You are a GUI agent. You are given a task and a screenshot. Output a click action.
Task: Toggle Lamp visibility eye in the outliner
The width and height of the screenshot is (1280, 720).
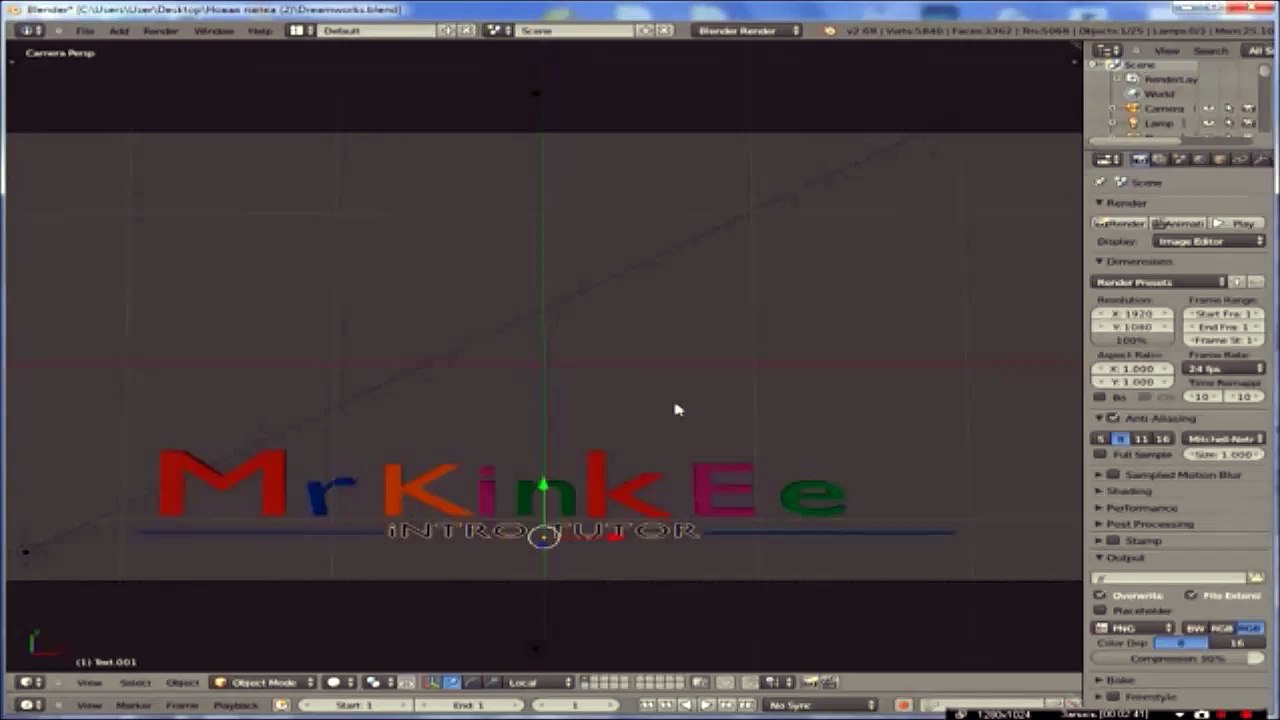tap(1209, 123)
